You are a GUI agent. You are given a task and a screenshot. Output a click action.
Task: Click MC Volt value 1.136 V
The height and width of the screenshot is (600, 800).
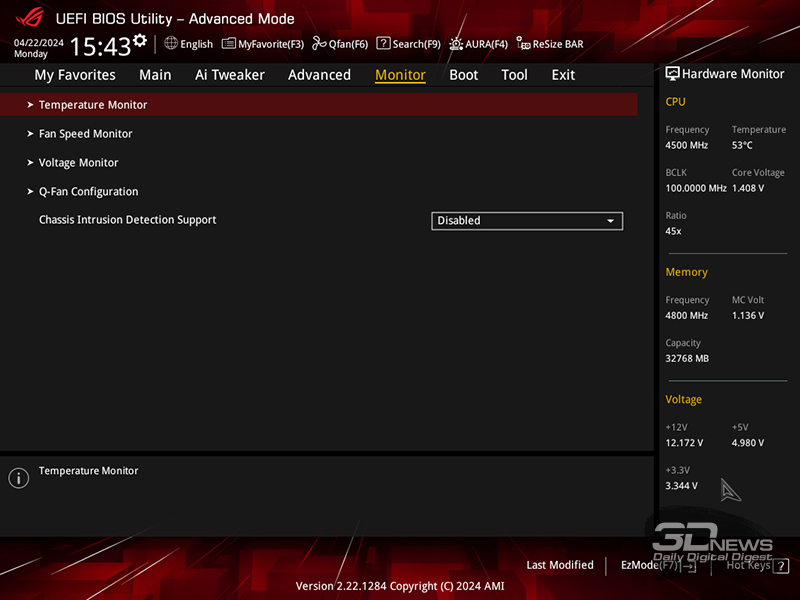(x=747, y=316)
